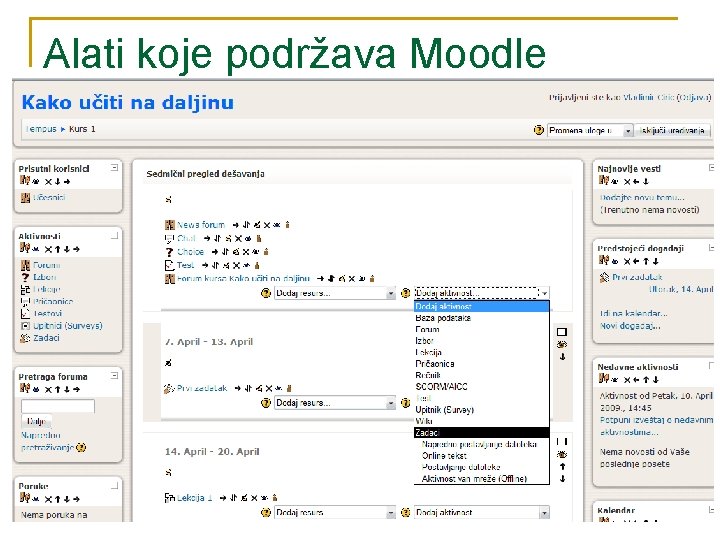The image size is (720, 540).
Task: Move the Pretraga foruma block right
Action: pyautogui.click(x=77, y=389)
